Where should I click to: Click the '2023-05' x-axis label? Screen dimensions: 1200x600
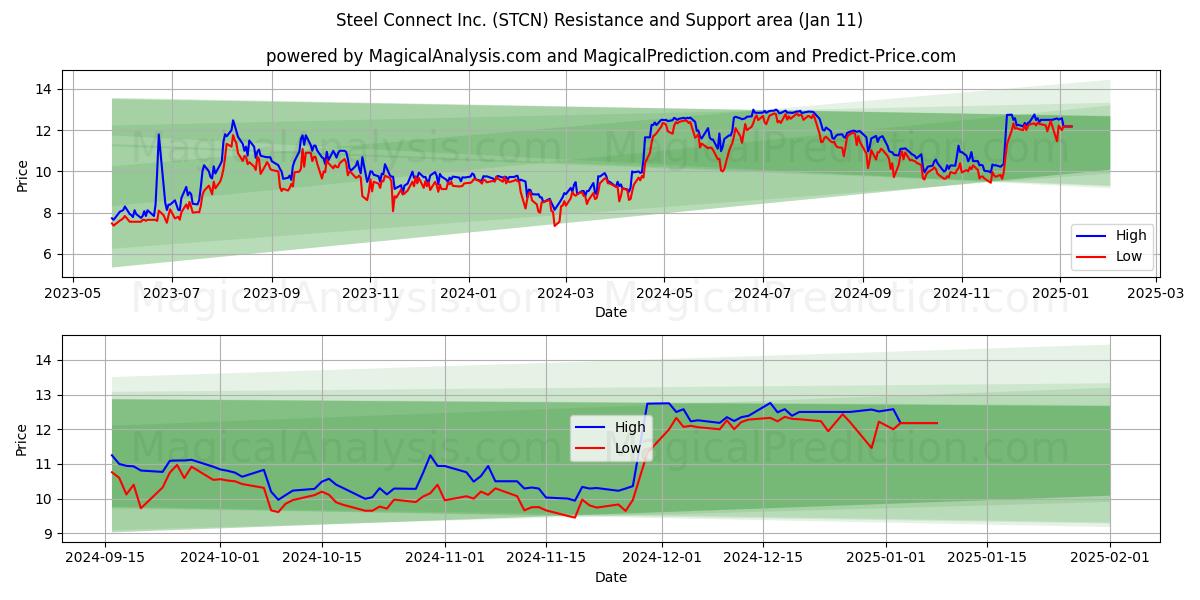[x=74, y=294]
